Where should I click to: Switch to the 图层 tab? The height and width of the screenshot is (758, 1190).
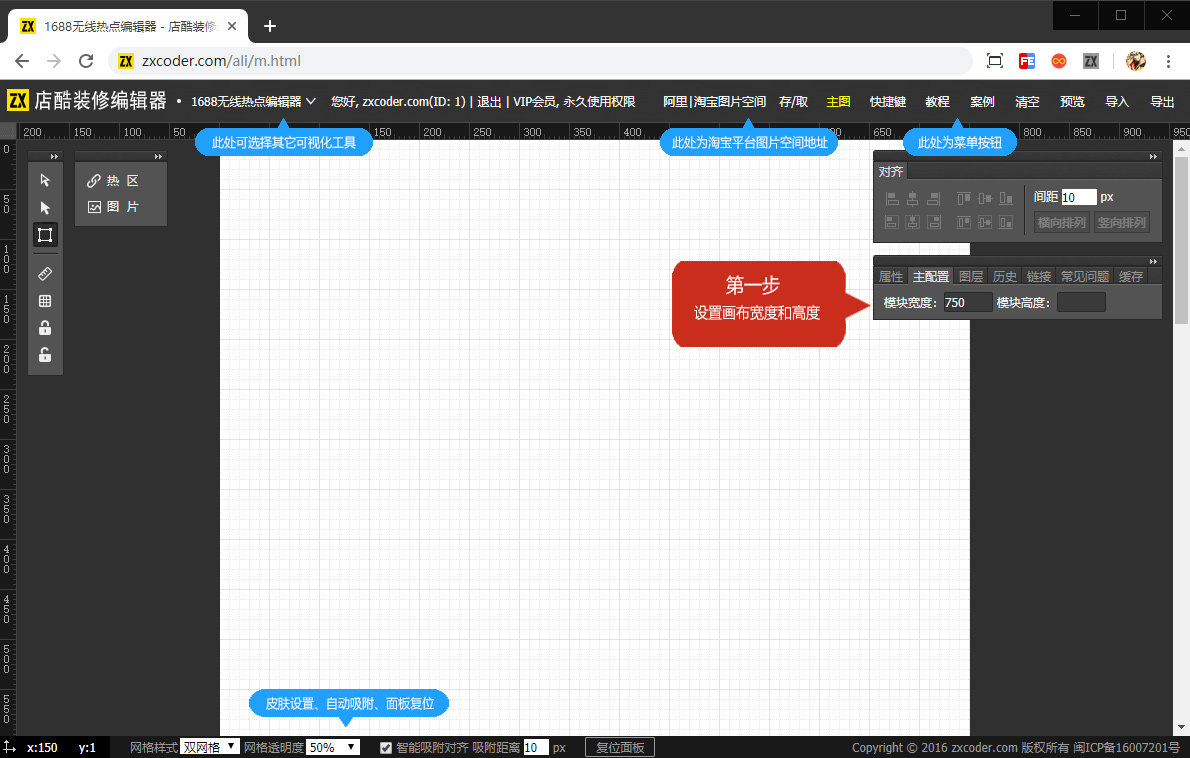pos(971,276)
